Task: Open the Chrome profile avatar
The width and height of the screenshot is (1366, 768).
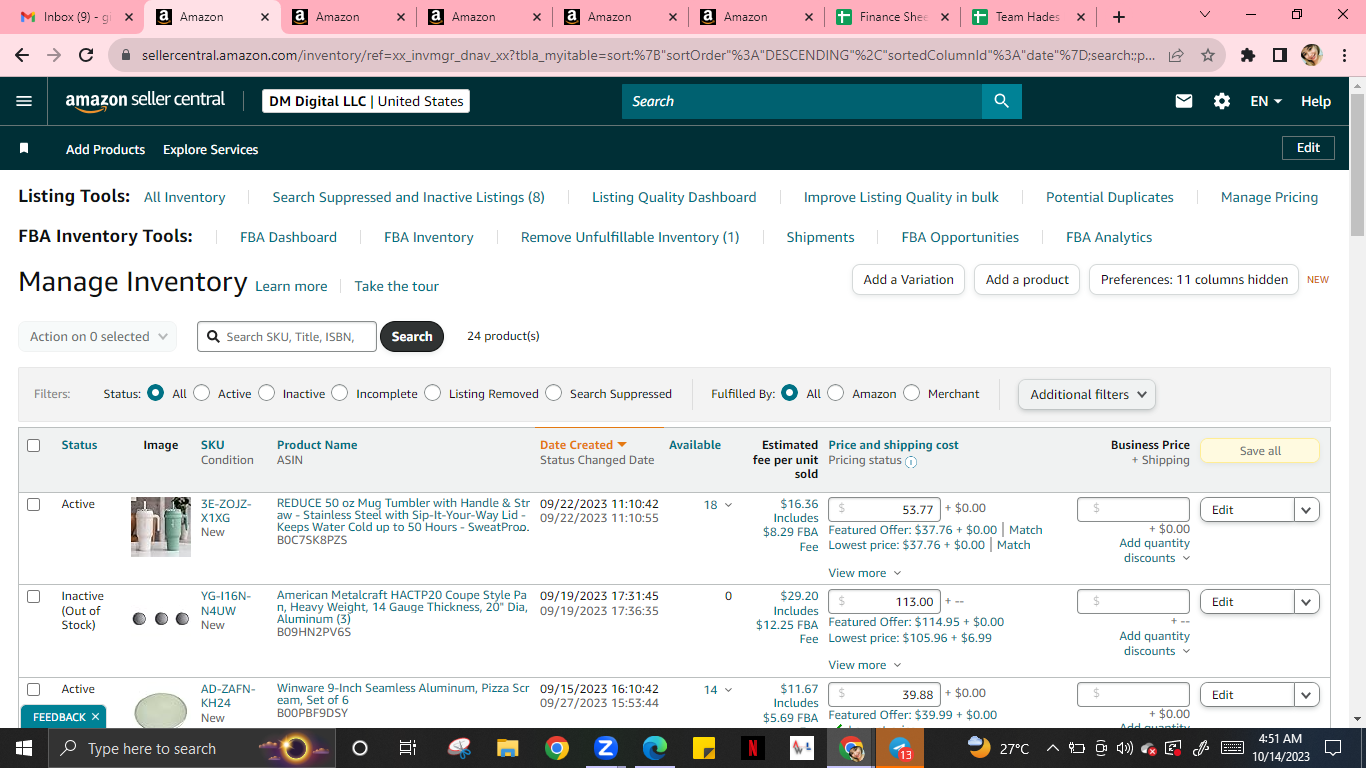Action: click(x=1311, y=55)
